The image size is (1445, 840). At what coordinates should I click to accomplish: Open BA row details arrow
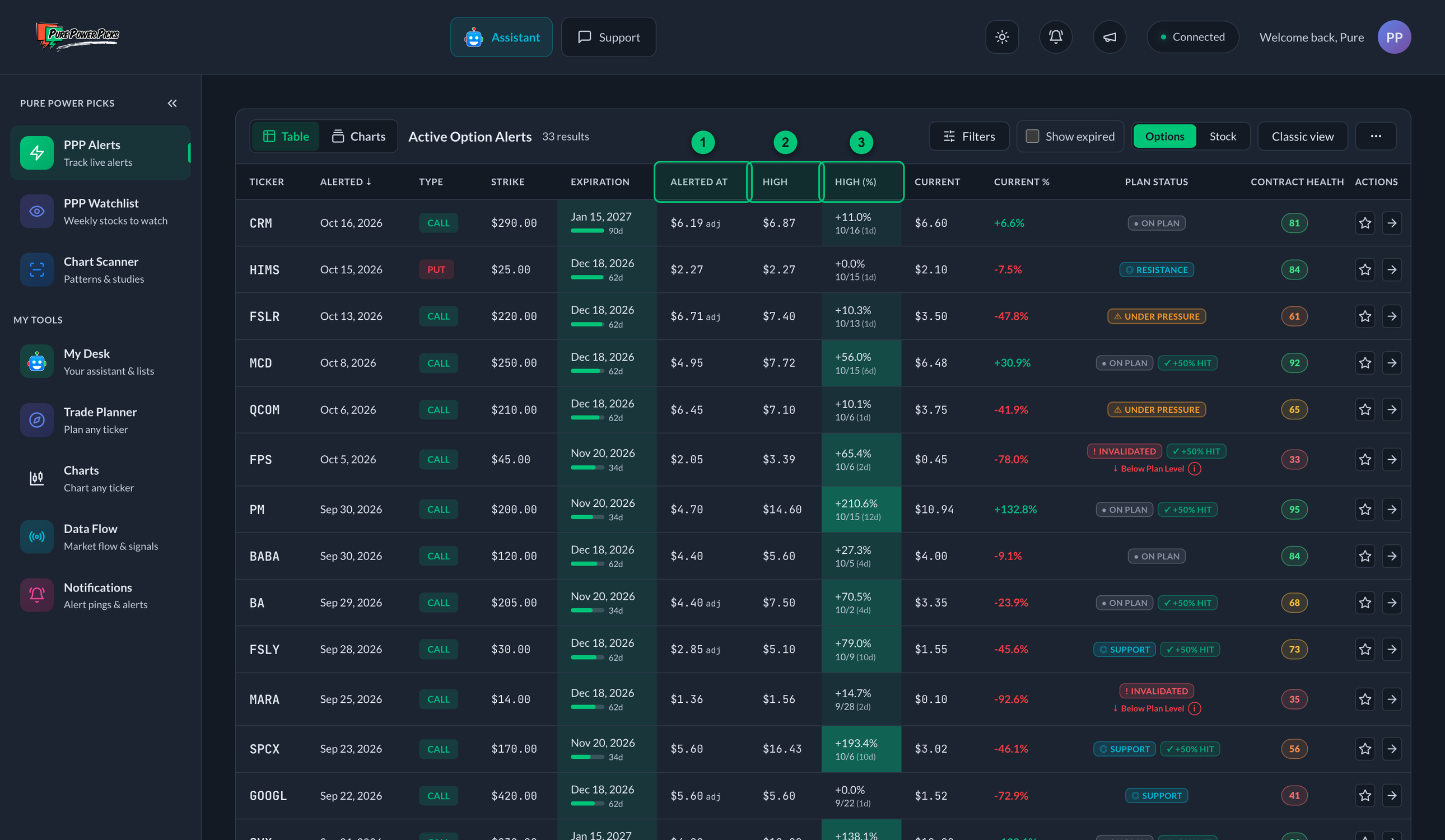(1392, 603)
